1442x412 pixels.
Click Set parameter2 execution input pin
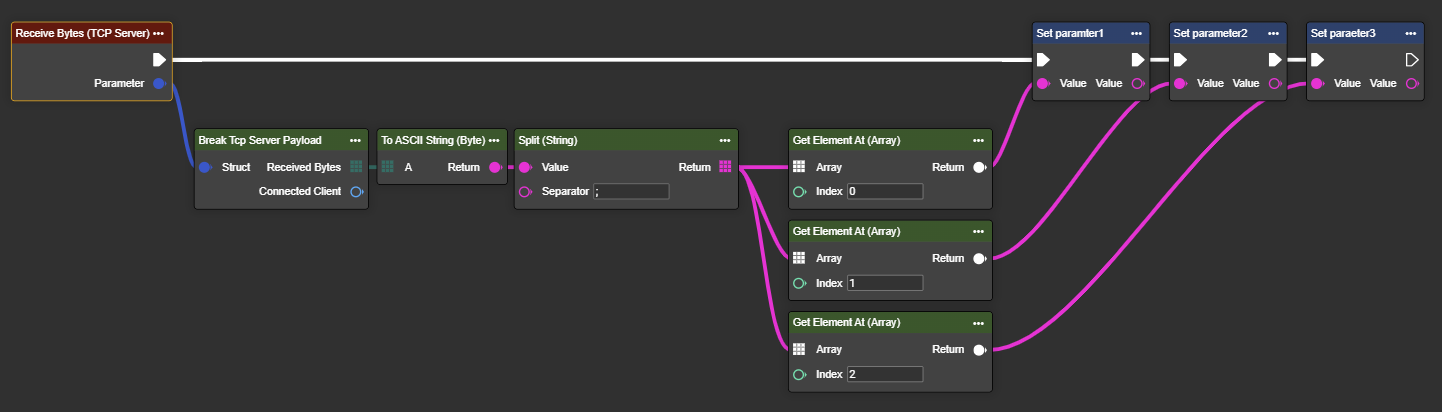point(1180,60)
